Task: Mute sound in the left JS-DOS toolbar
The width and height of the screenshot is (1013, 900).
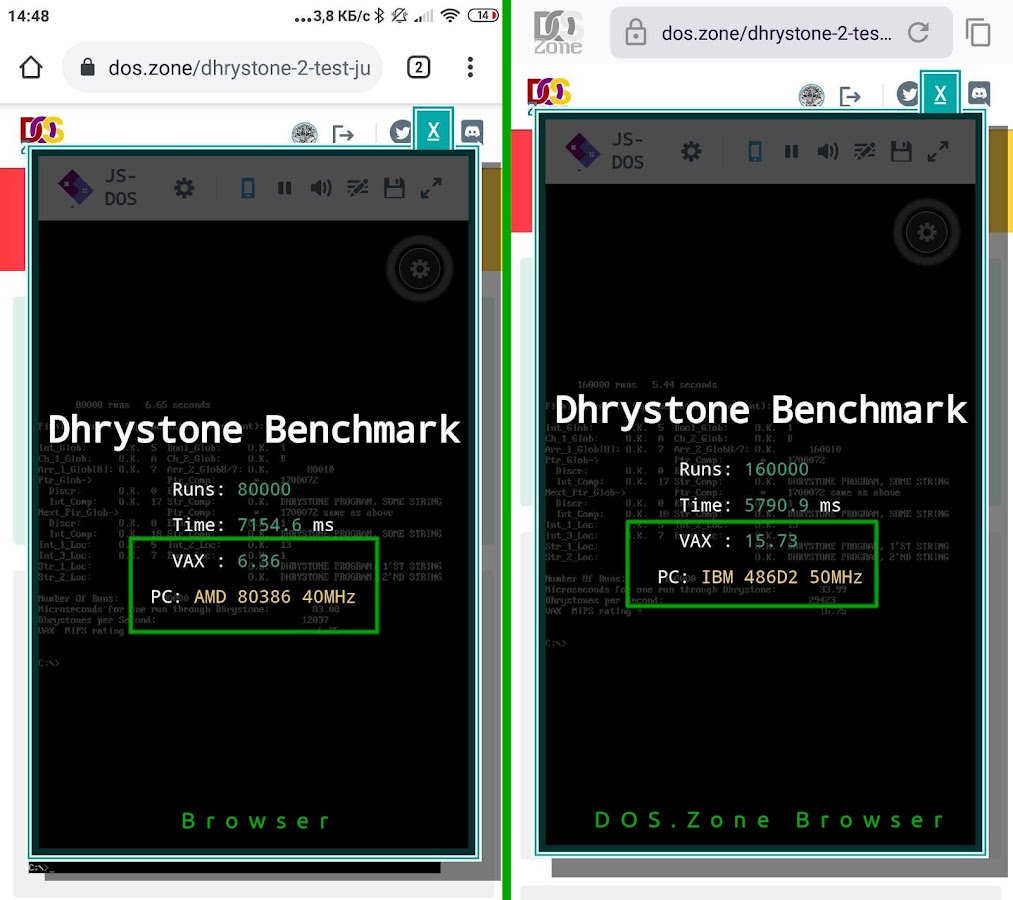Action: click(x=320, y=188)
